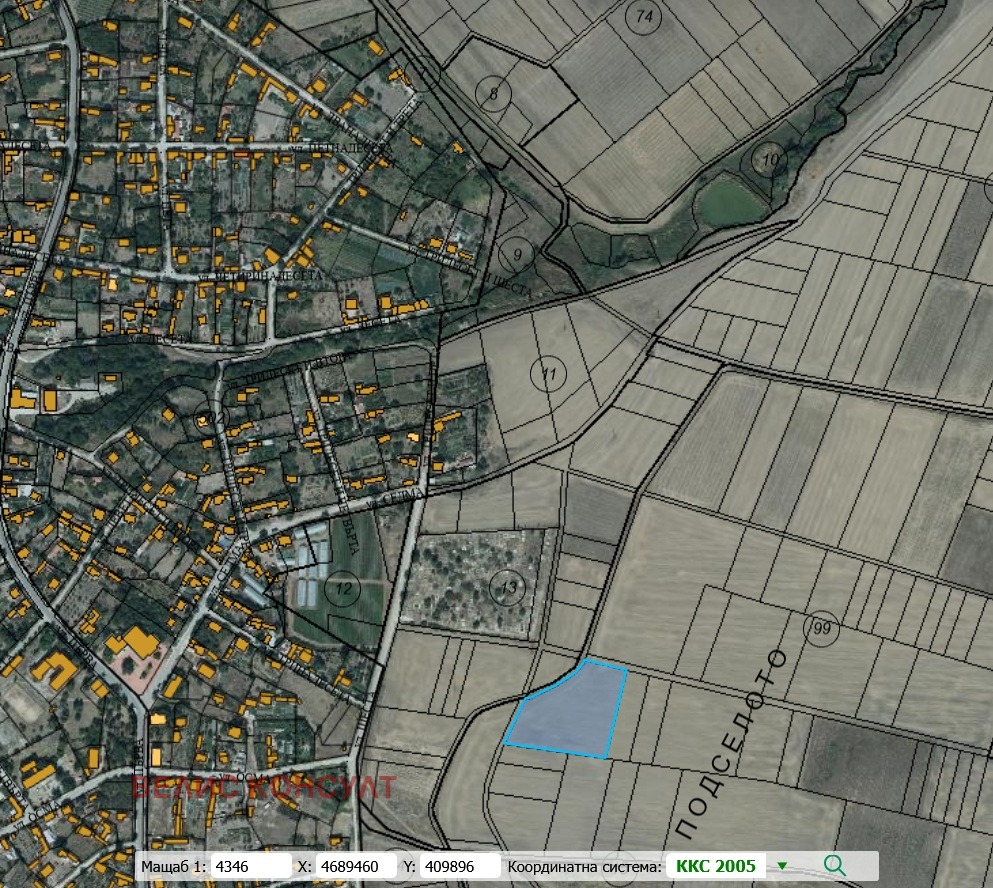Click the Координатна система label
This screenshot has height=888, width=993.
pos(585,866)
